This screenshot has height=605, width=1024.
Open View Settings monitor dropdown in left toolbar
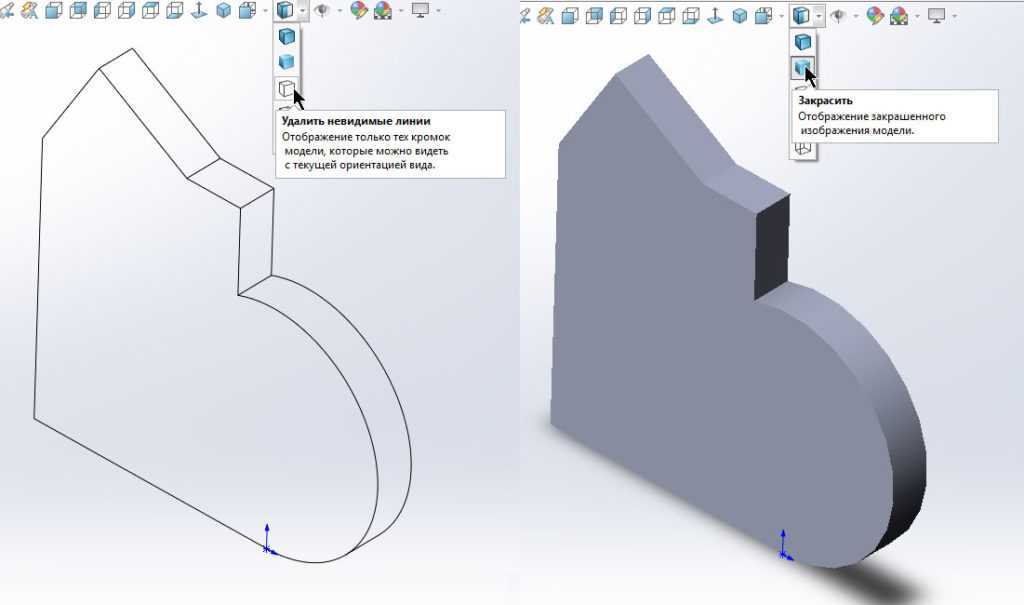pyautogui.click(x=419, y=12)
